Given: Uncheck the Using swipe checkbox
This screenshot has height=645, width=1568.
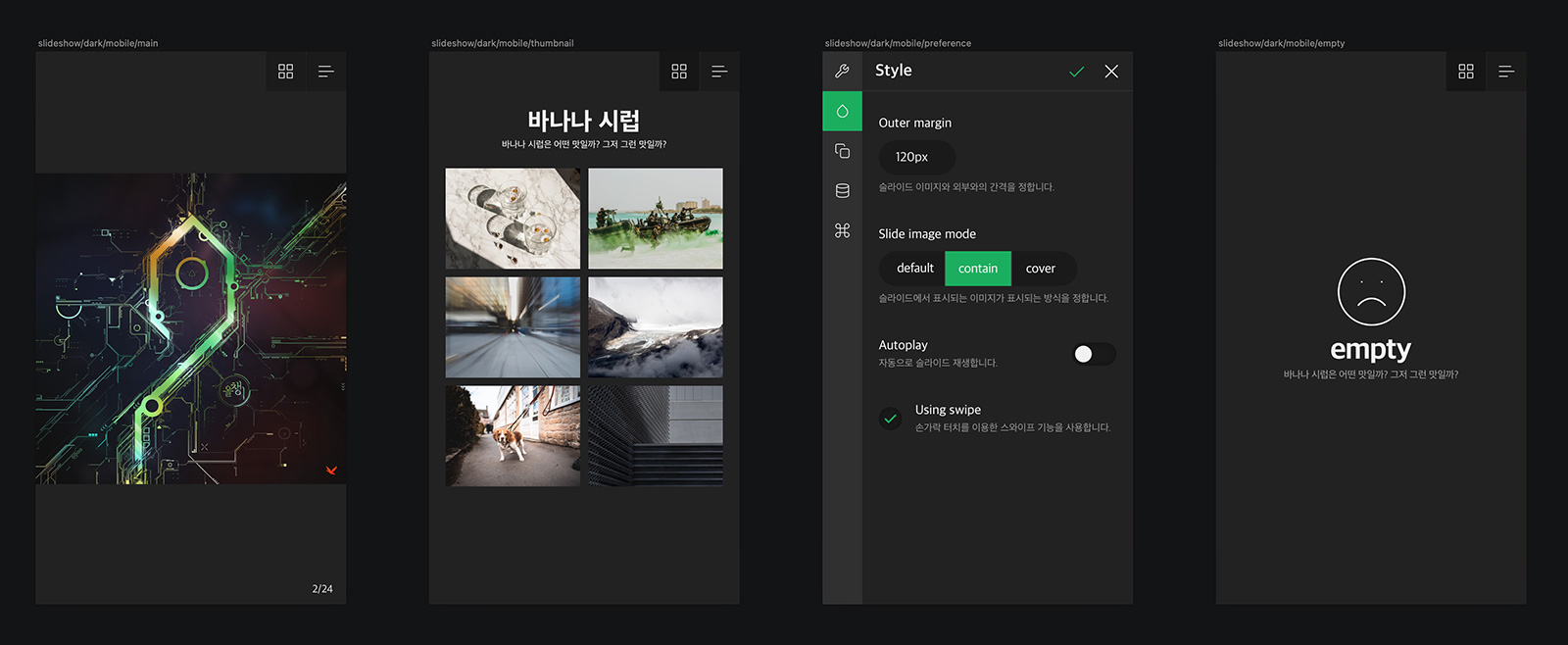Looking at the screenshot, I should click(x=890, y=419).
